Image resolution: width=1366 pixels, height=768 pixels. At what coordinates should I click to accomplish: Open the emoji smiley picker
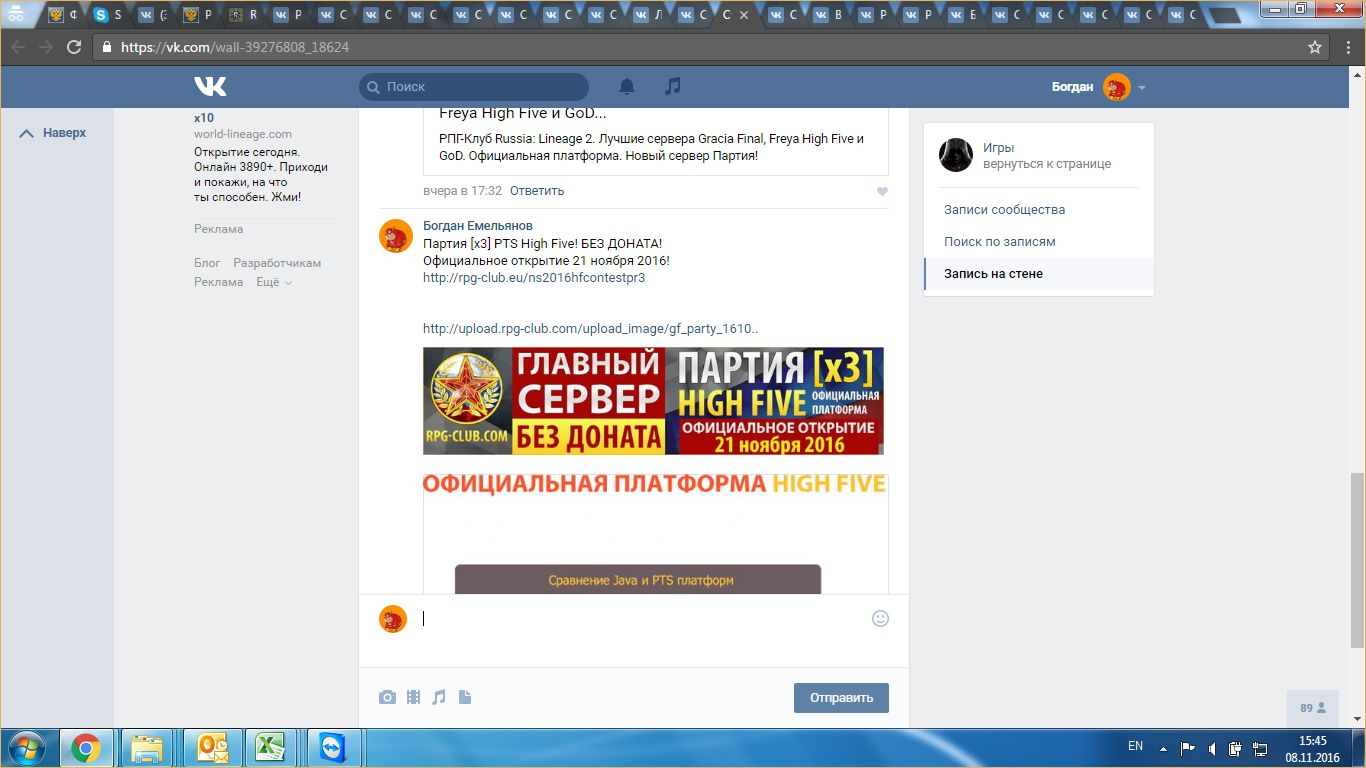(x=880, y=618)
